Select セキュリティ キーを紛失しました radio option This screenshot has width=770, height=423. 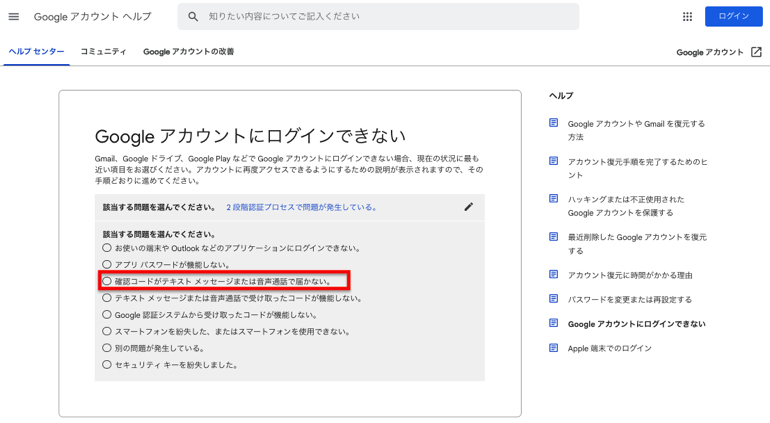[107, 365]
